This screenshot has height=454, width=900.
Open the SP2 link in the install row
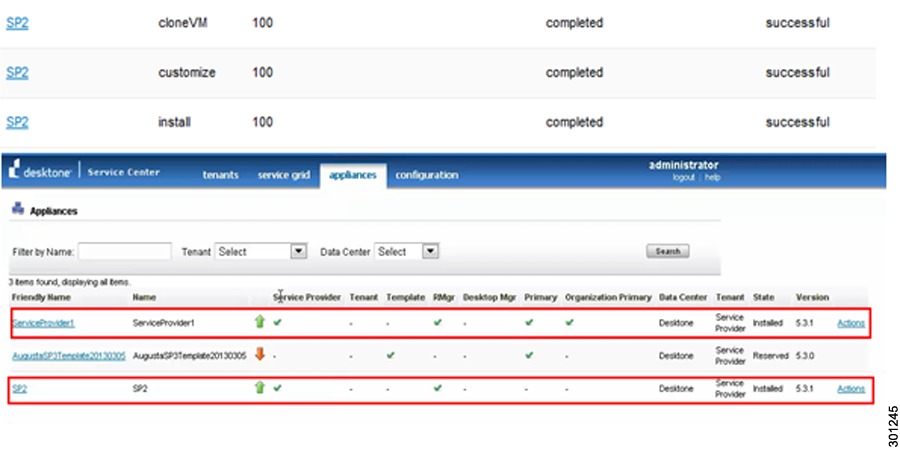(17, 122)
